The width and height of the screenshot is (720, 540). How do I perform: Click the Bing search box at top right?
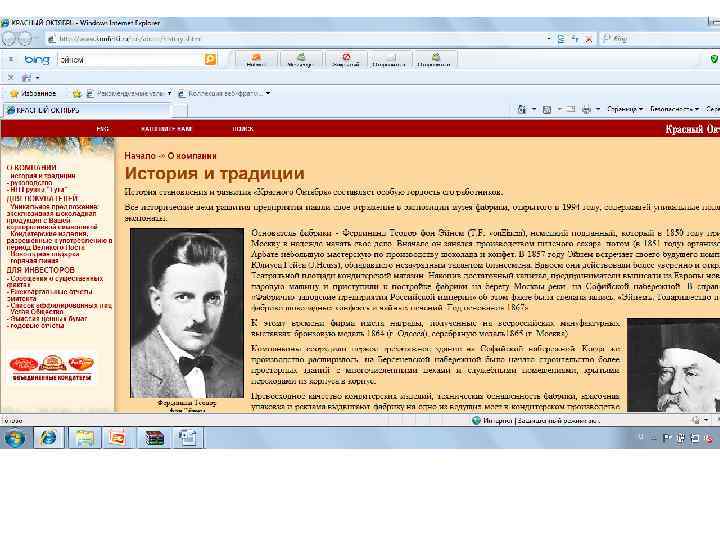tap(660, 39)
